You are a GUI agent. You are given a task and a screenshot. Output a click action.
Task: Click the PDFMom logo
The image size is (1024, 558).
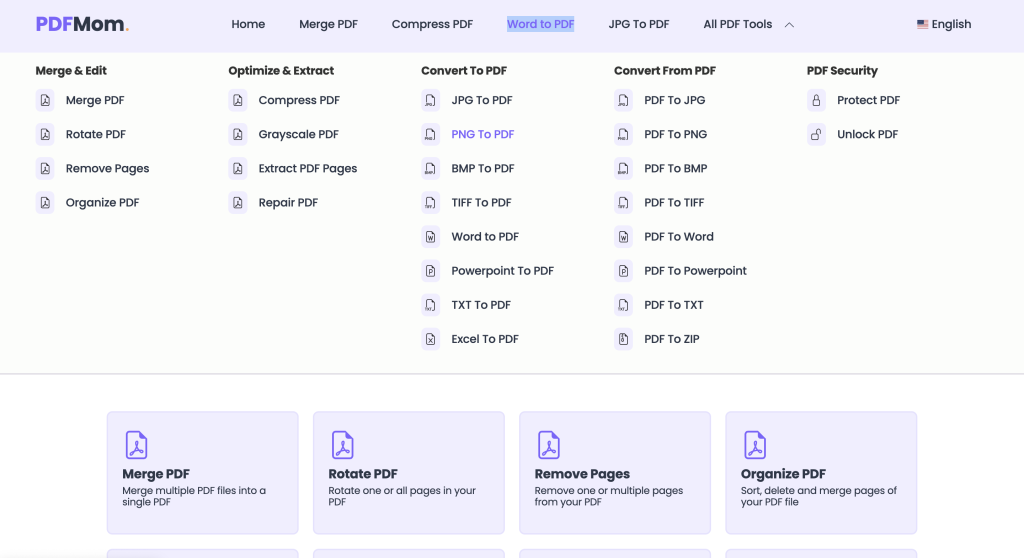82,24
